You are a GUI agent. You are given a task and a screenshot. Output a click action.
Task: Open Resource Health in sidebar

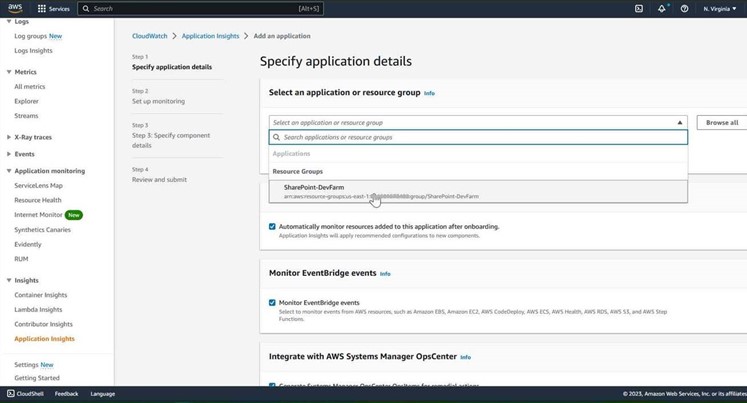[x=38, y=200]
